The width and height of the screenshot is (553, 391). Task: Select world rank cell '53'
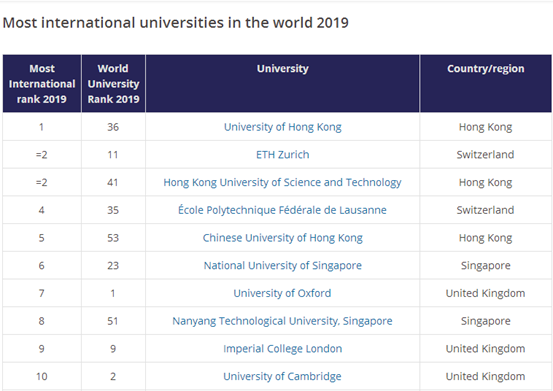point(113,238)
